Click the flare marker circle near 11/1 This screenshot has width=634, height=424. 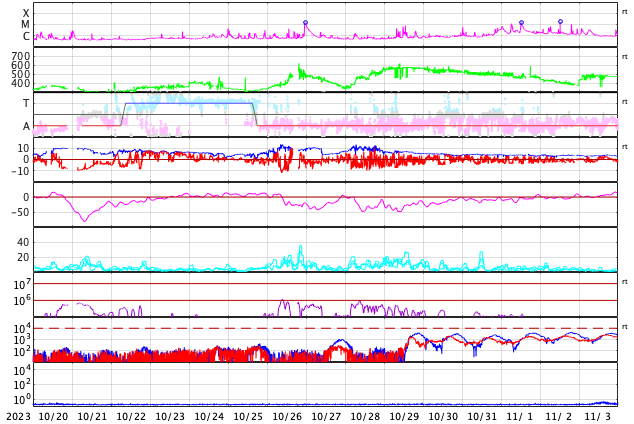tap(521, 23)
